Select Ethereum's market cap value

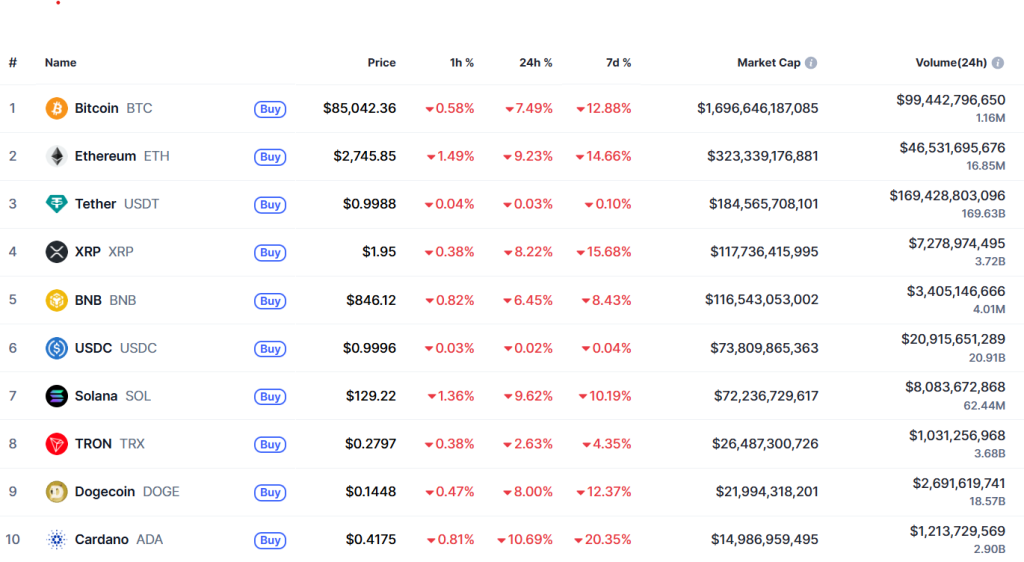tap(762, 156)
